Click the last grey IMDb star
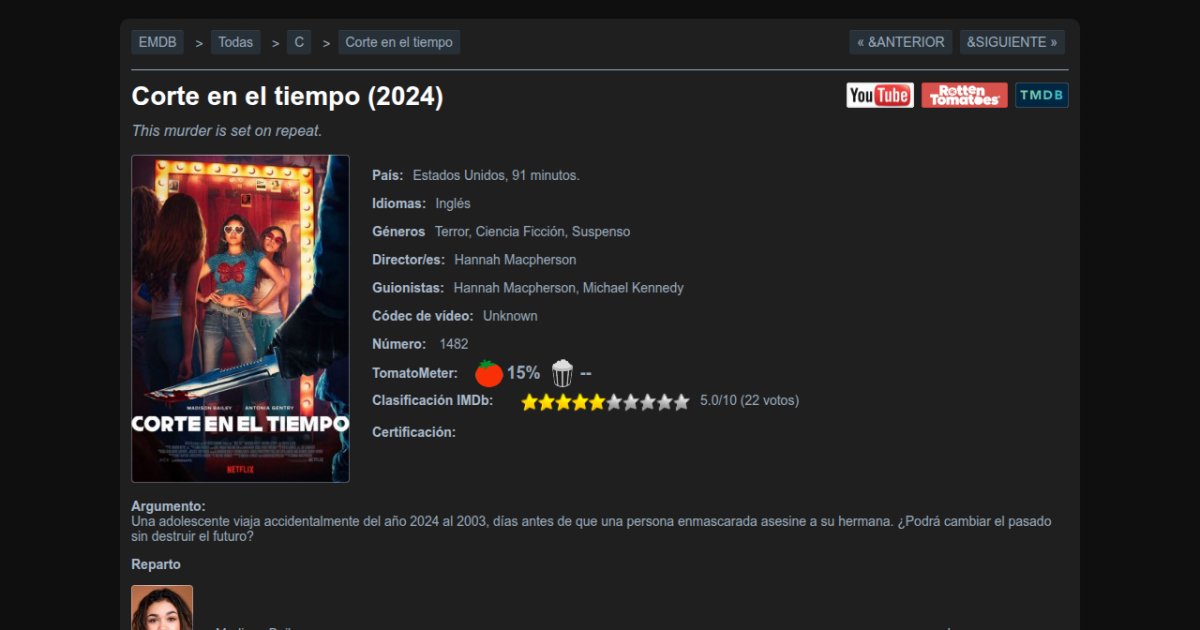1200x630 pixels. click(x=682, y=402)
